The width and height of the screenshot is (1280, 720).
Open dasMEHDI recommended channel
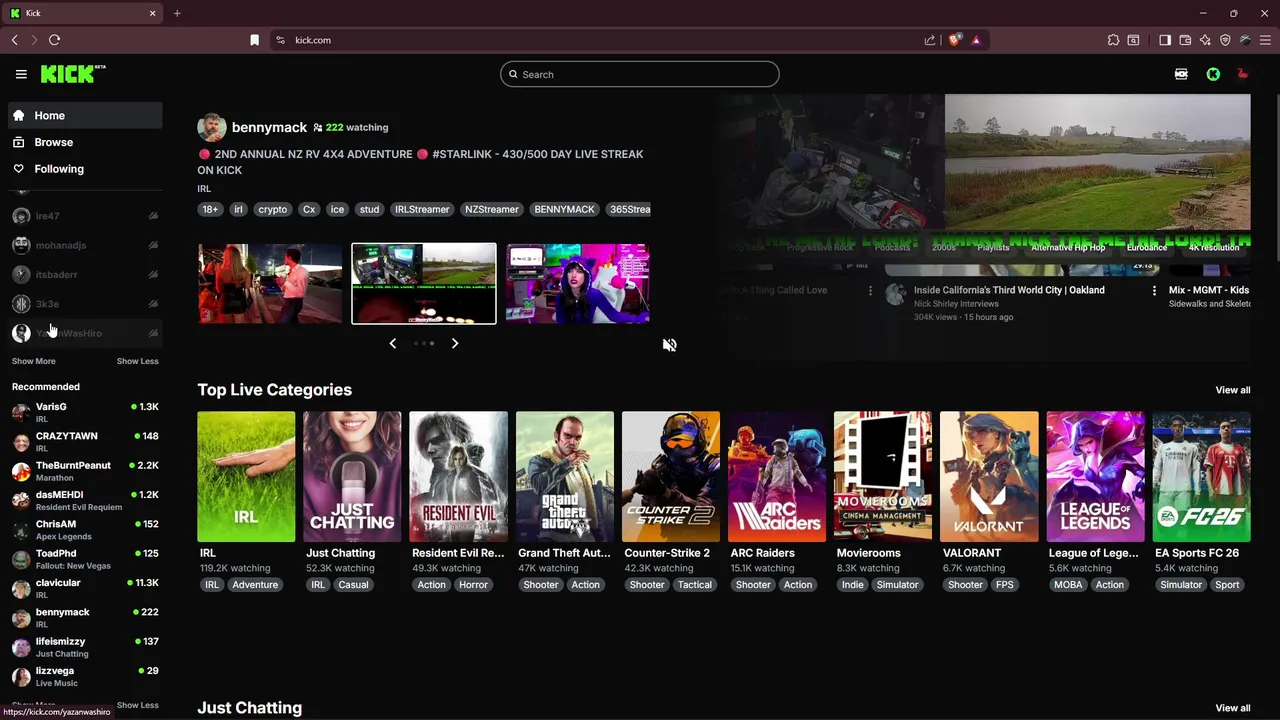pos(85,500)
